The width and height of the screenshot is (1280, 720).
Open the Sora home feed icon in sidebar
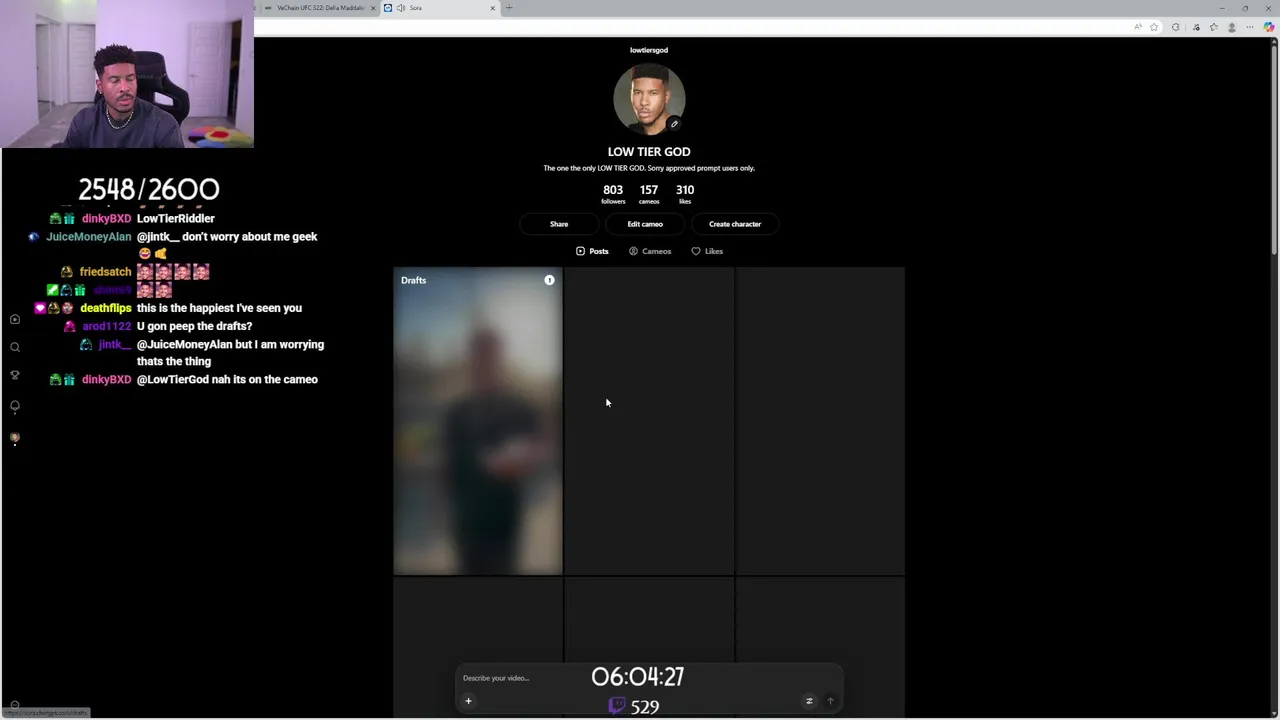(x=15, y=319)
